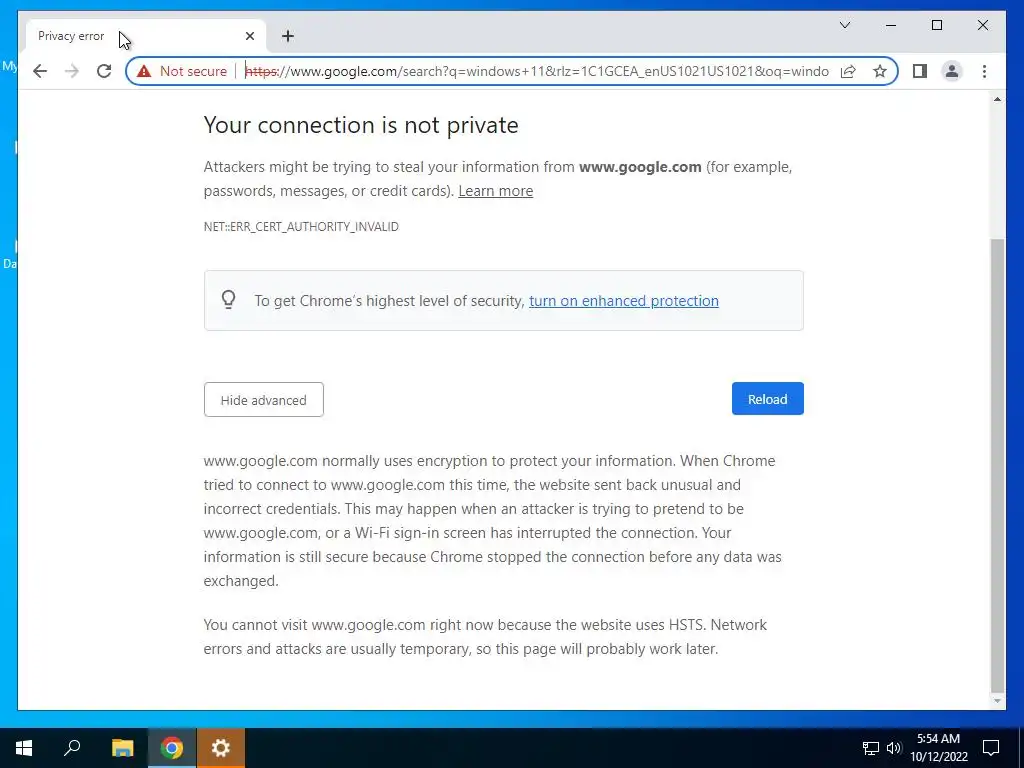The image size is (1024, 768).
Task: Close the Privacy error tab
Action: pyautogui.click(x=250, y=36)
